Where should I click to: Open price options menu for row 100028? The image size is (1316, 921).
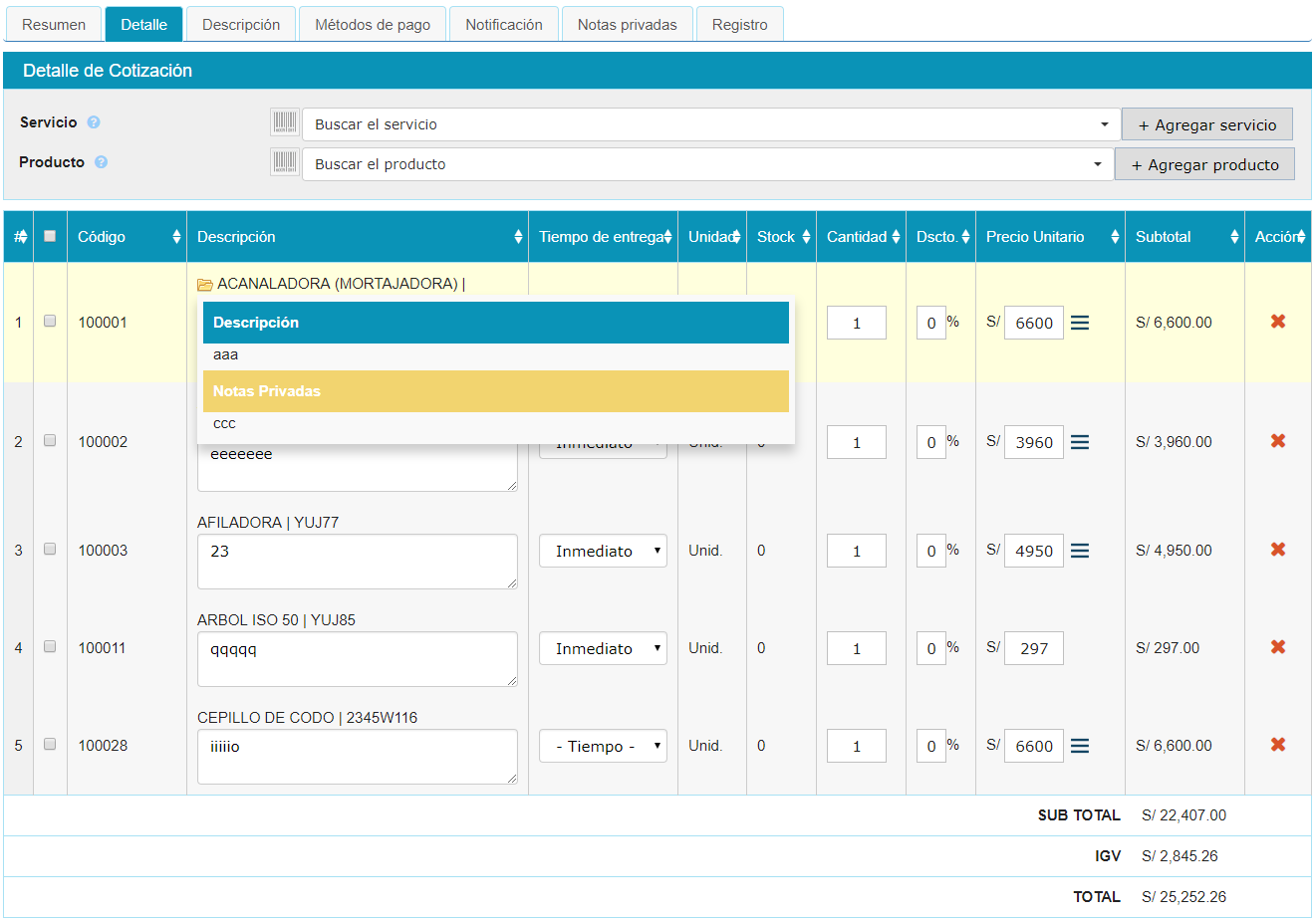click(x=1080, y=746)
